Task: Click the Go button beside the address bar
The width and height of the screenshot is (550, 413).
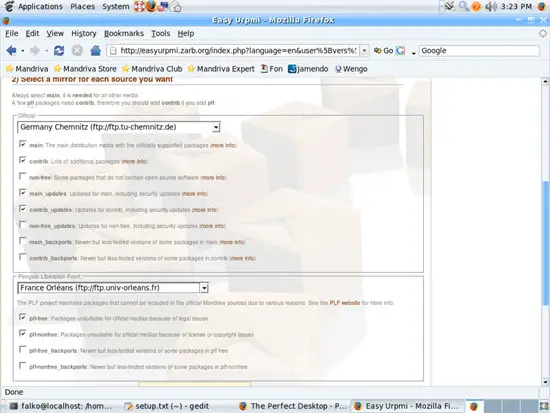Action: coord(383,51)
